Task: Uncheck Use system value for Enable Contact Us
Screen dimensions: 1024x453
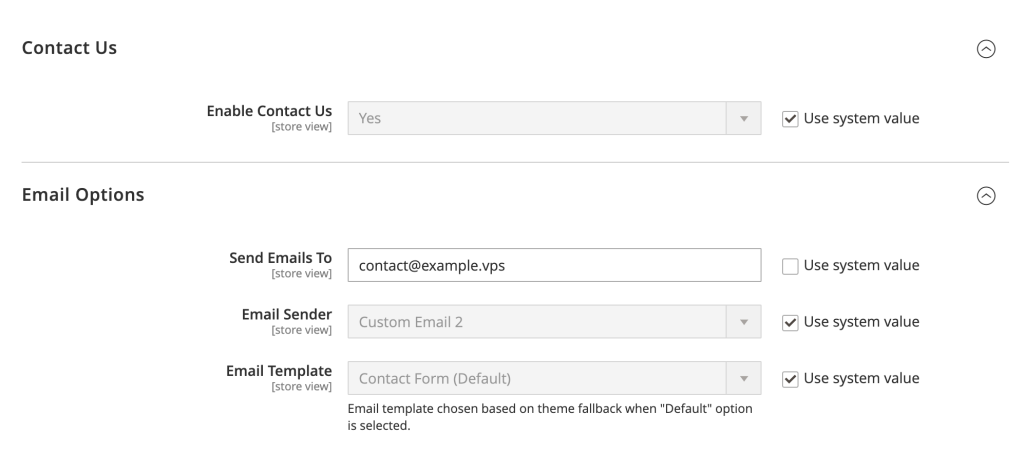Action: 790,118
